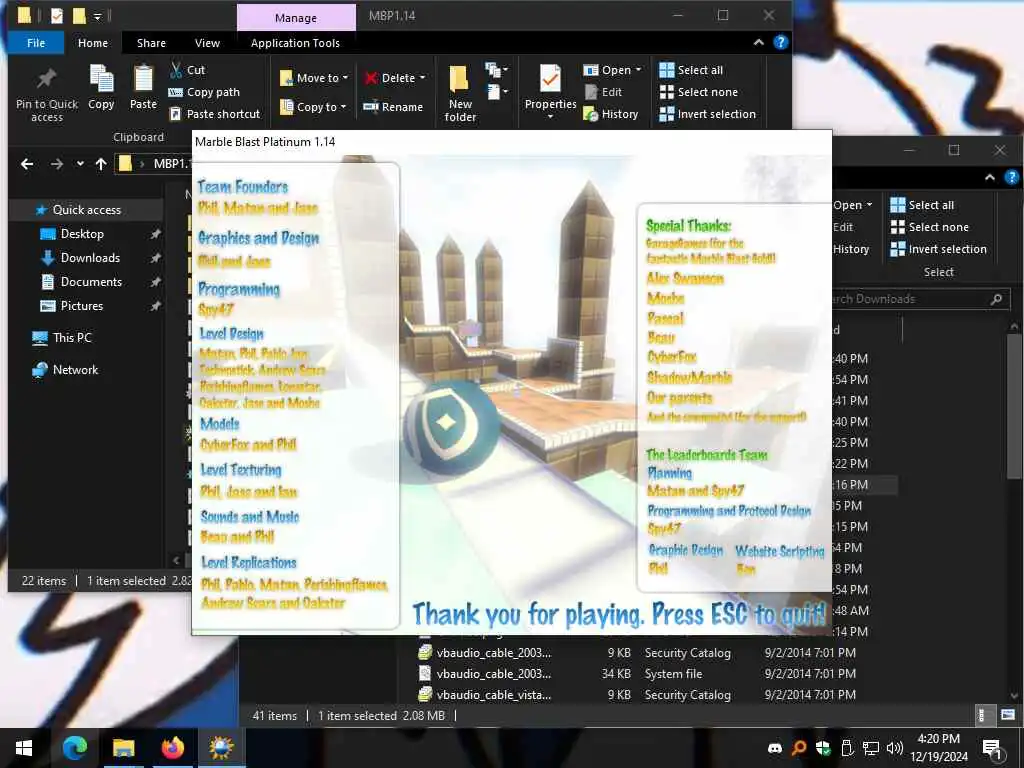The width and height of the screenshot is (1024, 768).
Task: Collapse the ribbon in MBP1.14 window
Action: point(758,42)
